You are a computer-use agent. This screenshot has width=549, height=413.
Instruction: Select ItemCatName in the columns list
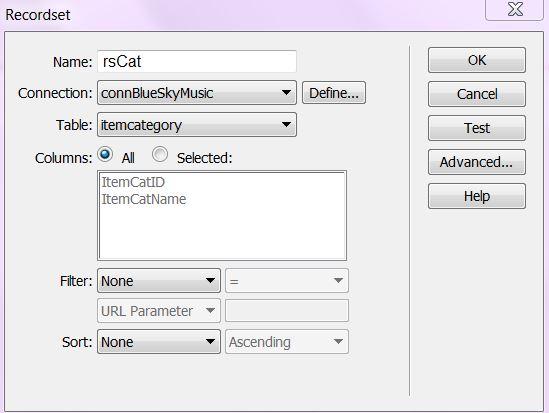144,199
